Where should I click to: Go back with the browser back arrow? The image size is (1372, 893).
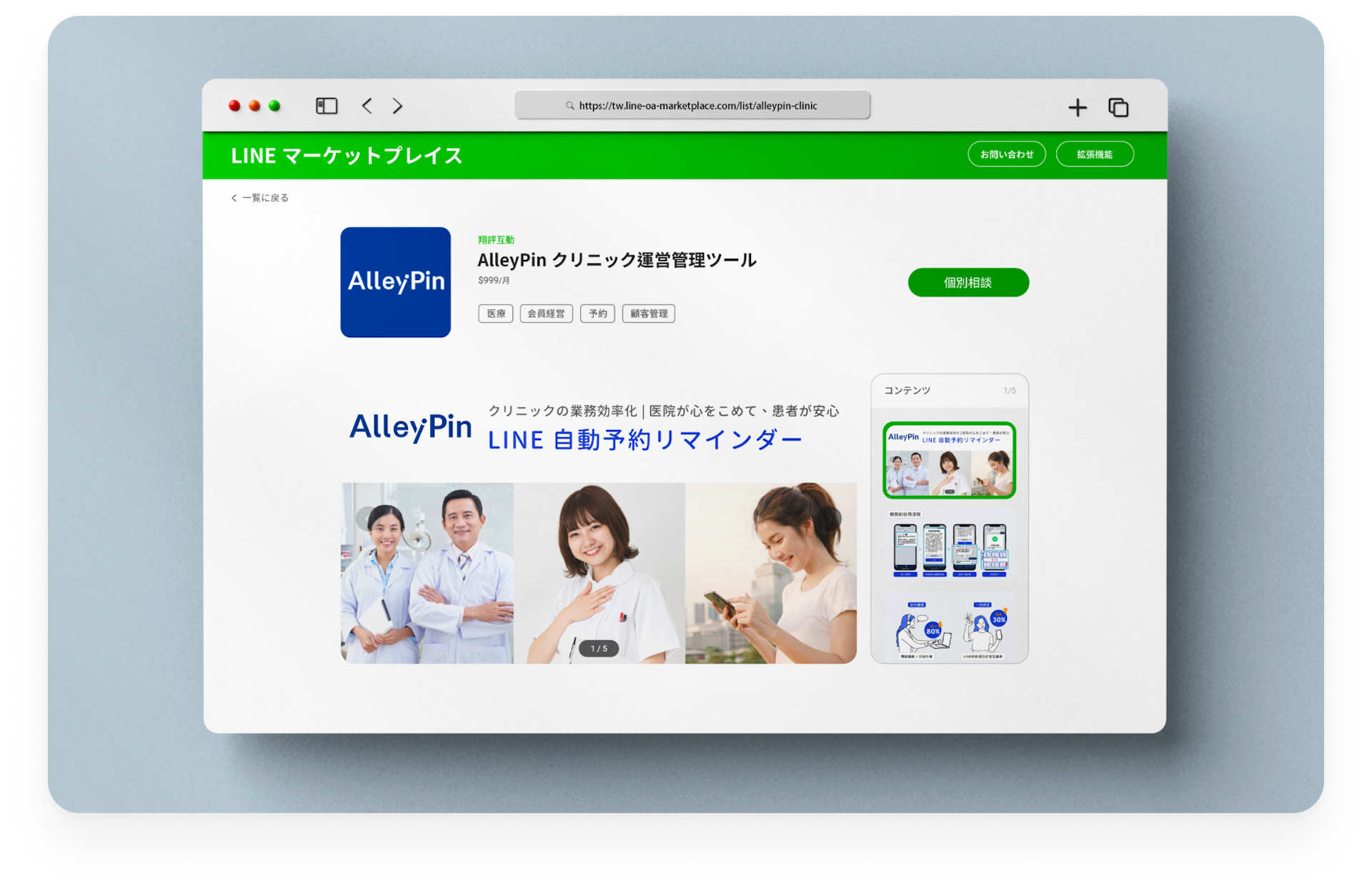coord(367,106)
